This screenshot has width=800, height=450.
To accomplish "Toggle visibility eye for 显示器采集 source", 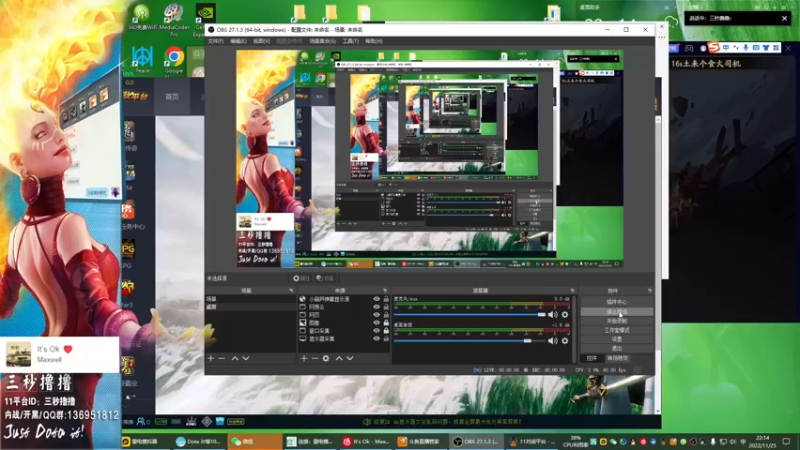I will (x=377, y=339).
